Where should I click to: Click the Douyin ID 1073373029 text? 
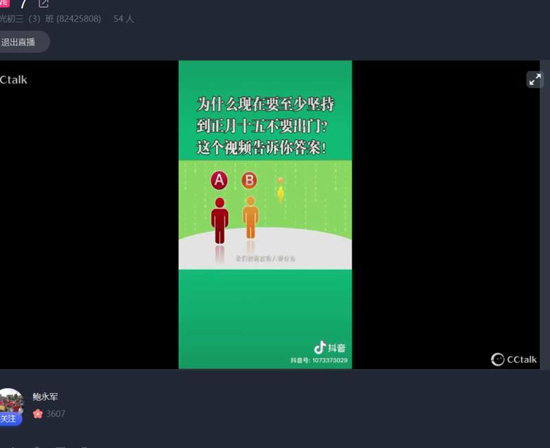(x=319, y=360)
